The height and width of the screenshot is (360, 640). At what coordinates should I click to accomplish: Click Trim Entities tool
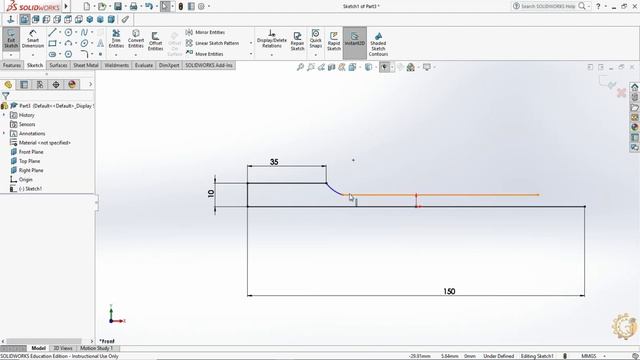tap(116, 39)
